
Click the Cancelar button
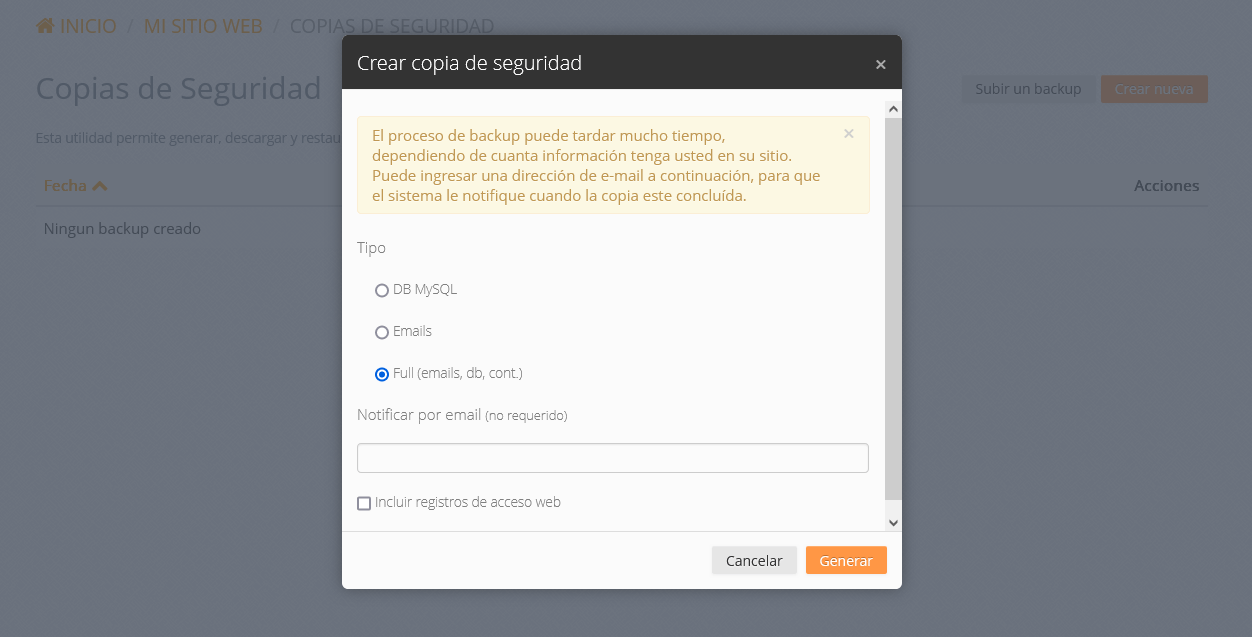click(754, 561)
